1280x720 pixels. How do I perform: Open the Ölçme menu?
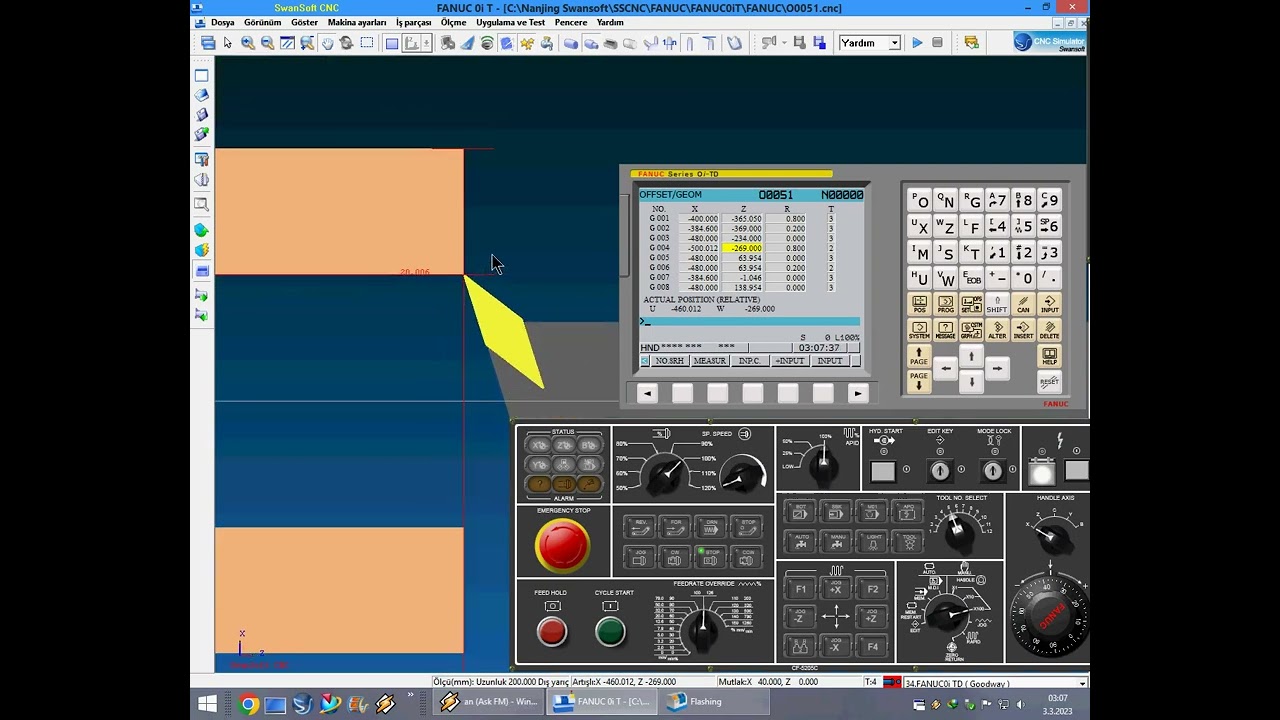pyautogui.click(x=453, y=22)
